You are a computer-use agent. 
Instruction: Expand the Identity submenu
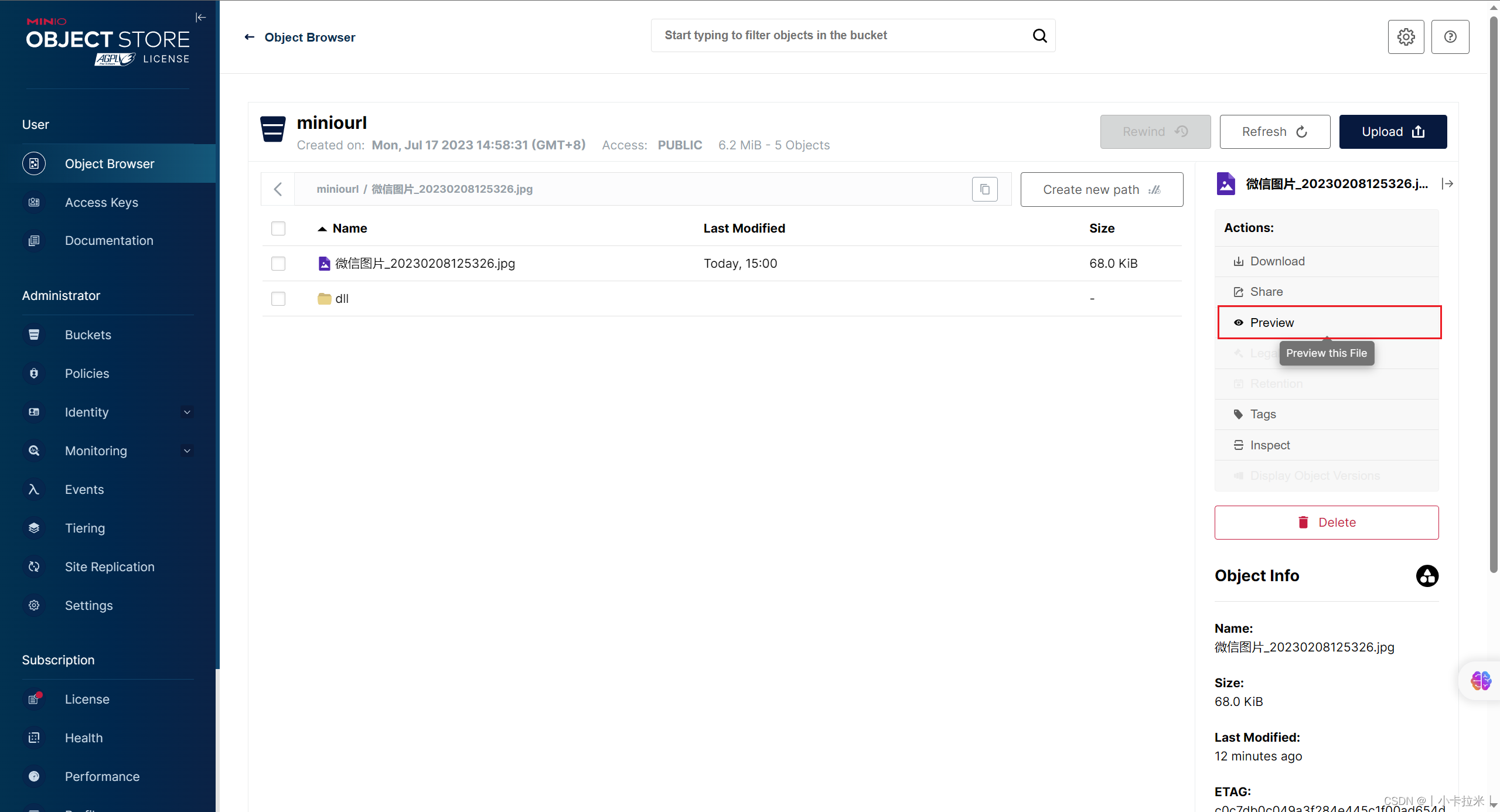(x=187, y=412)
